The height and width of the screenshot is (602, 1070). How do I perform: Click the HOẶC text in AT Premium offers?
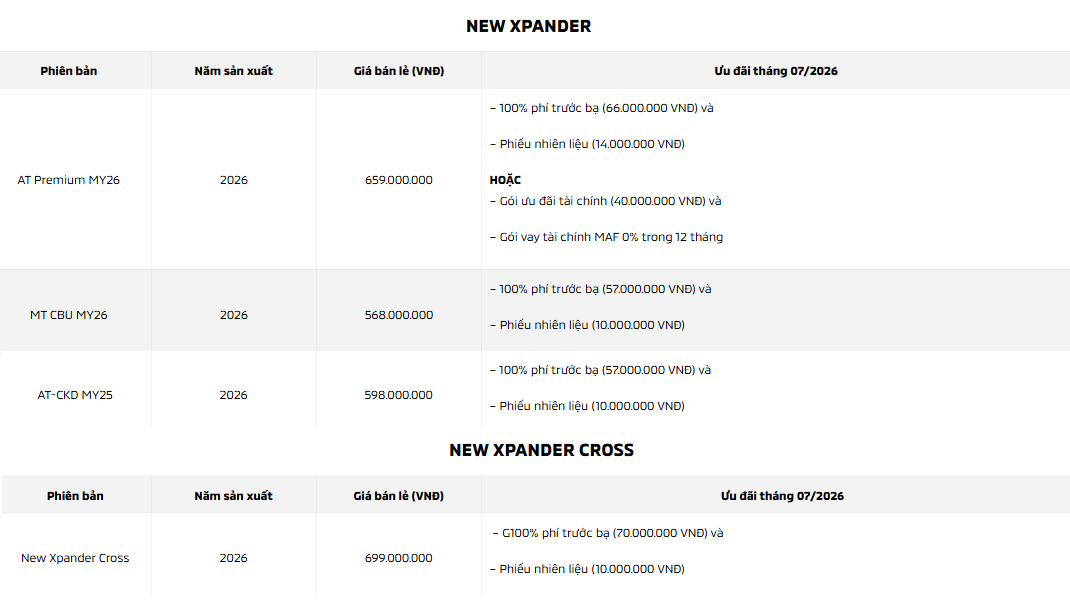[505, 180]
